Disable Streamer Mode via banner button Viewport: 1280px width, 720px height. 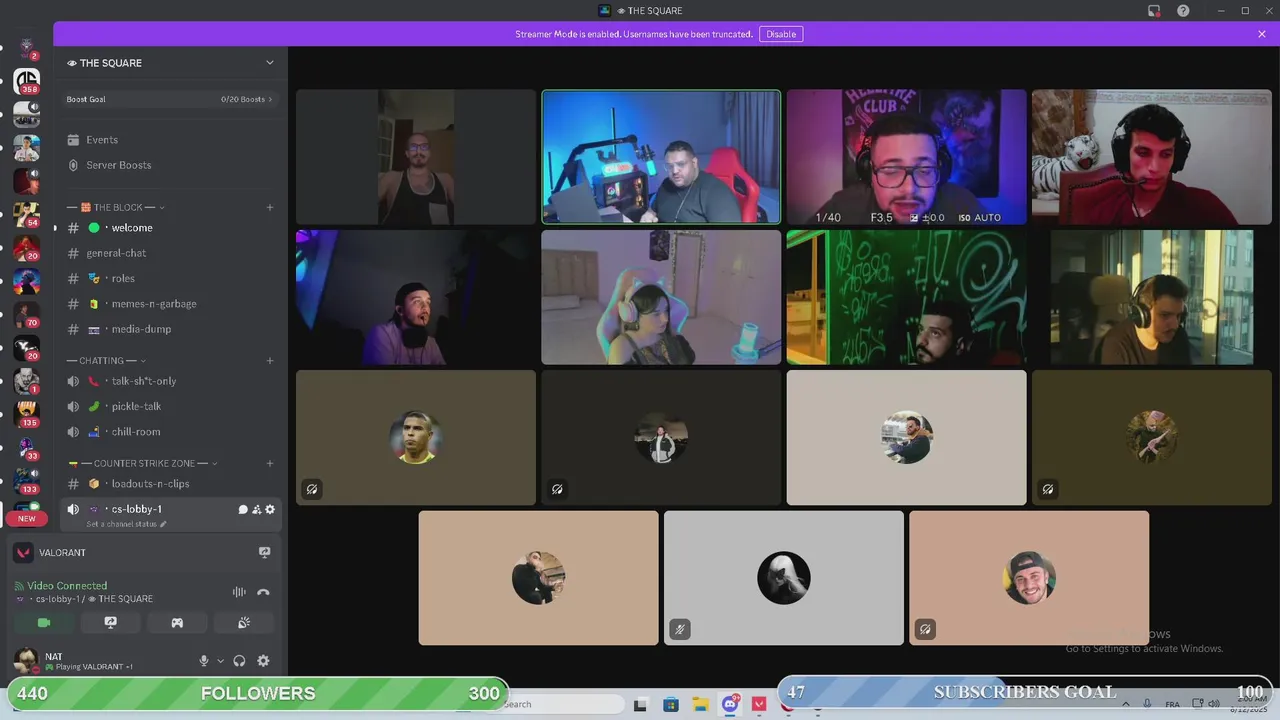[x=781, y=34]
